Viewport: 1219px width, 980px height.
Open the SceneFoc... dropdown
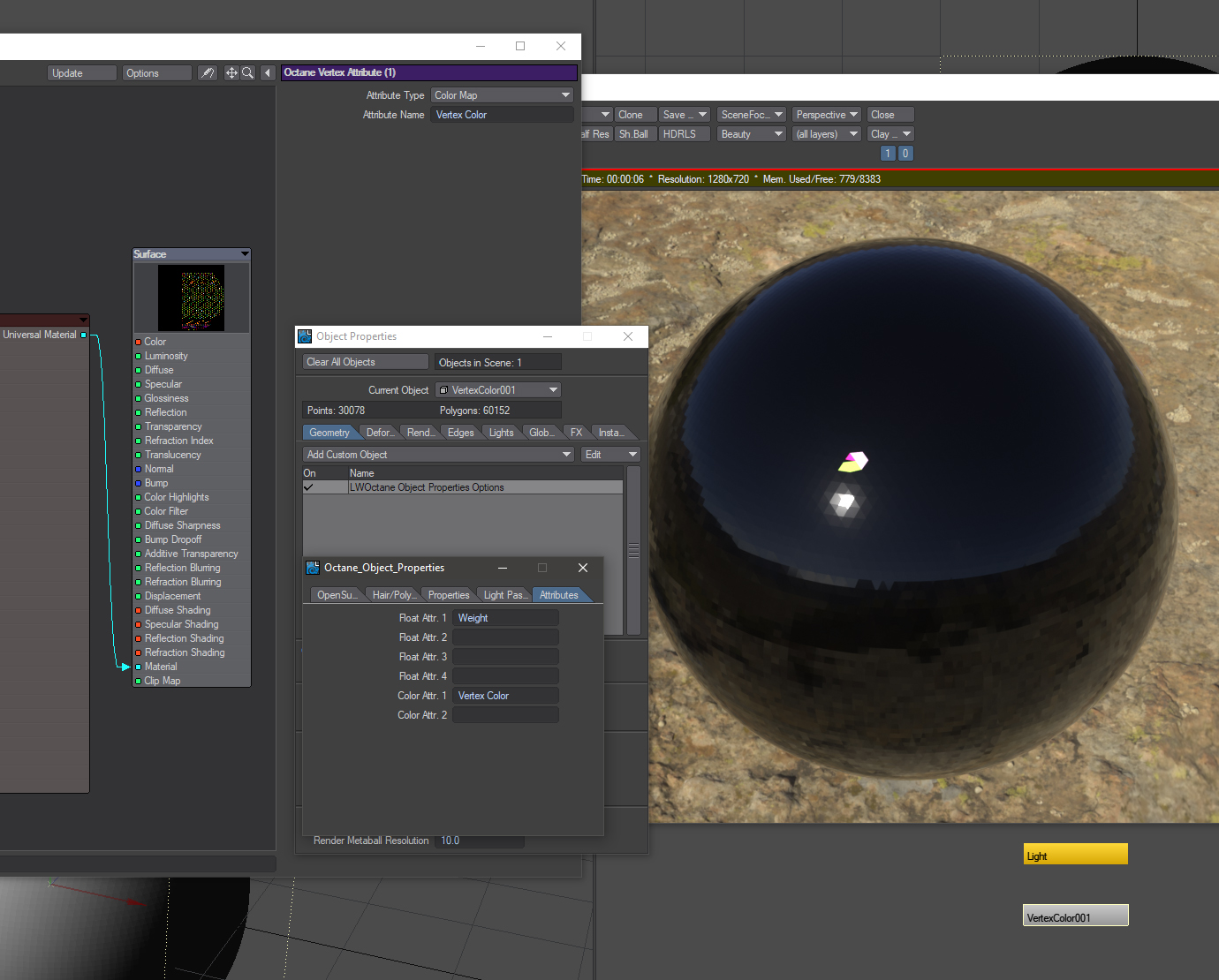pyautogui.click(x=752, y=115)
